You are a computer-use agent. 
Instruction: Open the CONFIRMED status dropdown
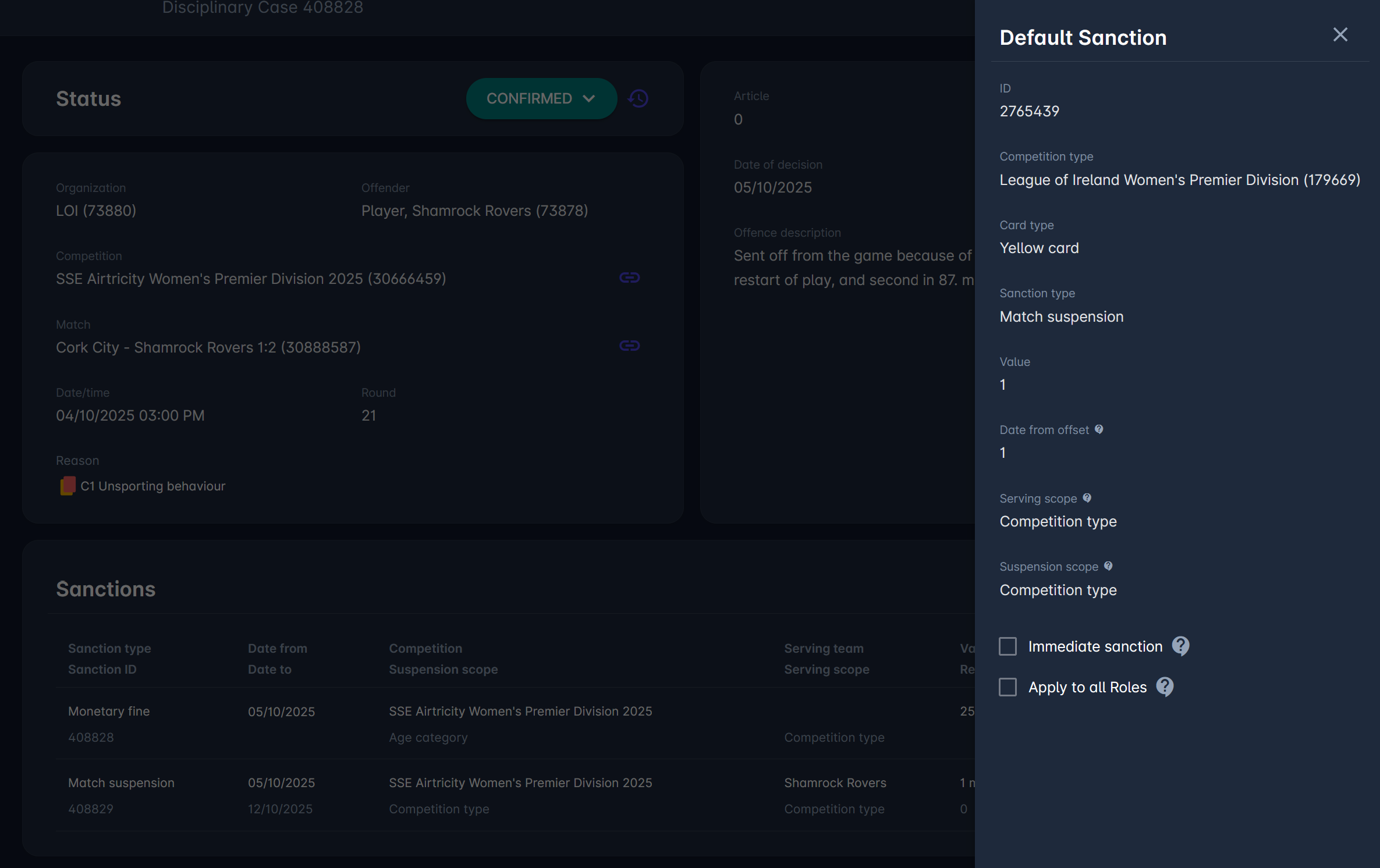541,98
